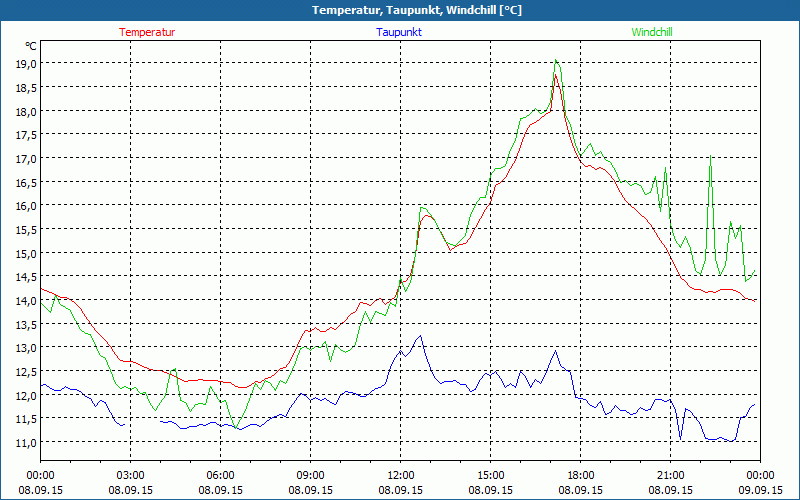The height and width of the screenshot is (500, 800).
Task: Click the 18,0 y-axis value
Action: tap(26, 111)
